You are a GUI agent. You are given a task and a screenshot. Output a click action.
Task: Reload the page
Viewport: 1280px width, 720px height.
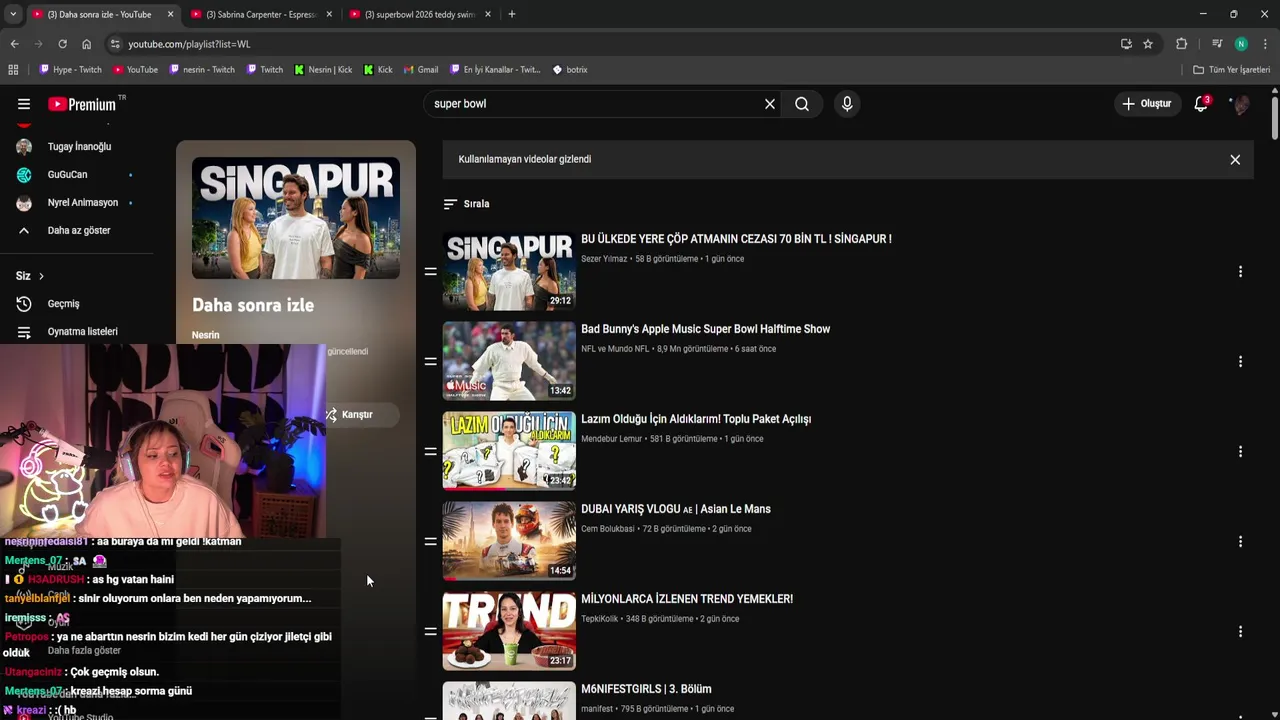tap(62, 44)
